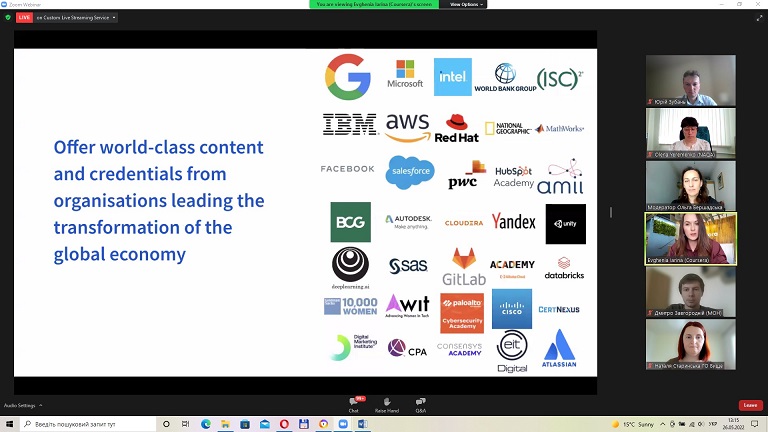
Task: Open Cortana circle icon in taskbar
Action: coord(166,424)
